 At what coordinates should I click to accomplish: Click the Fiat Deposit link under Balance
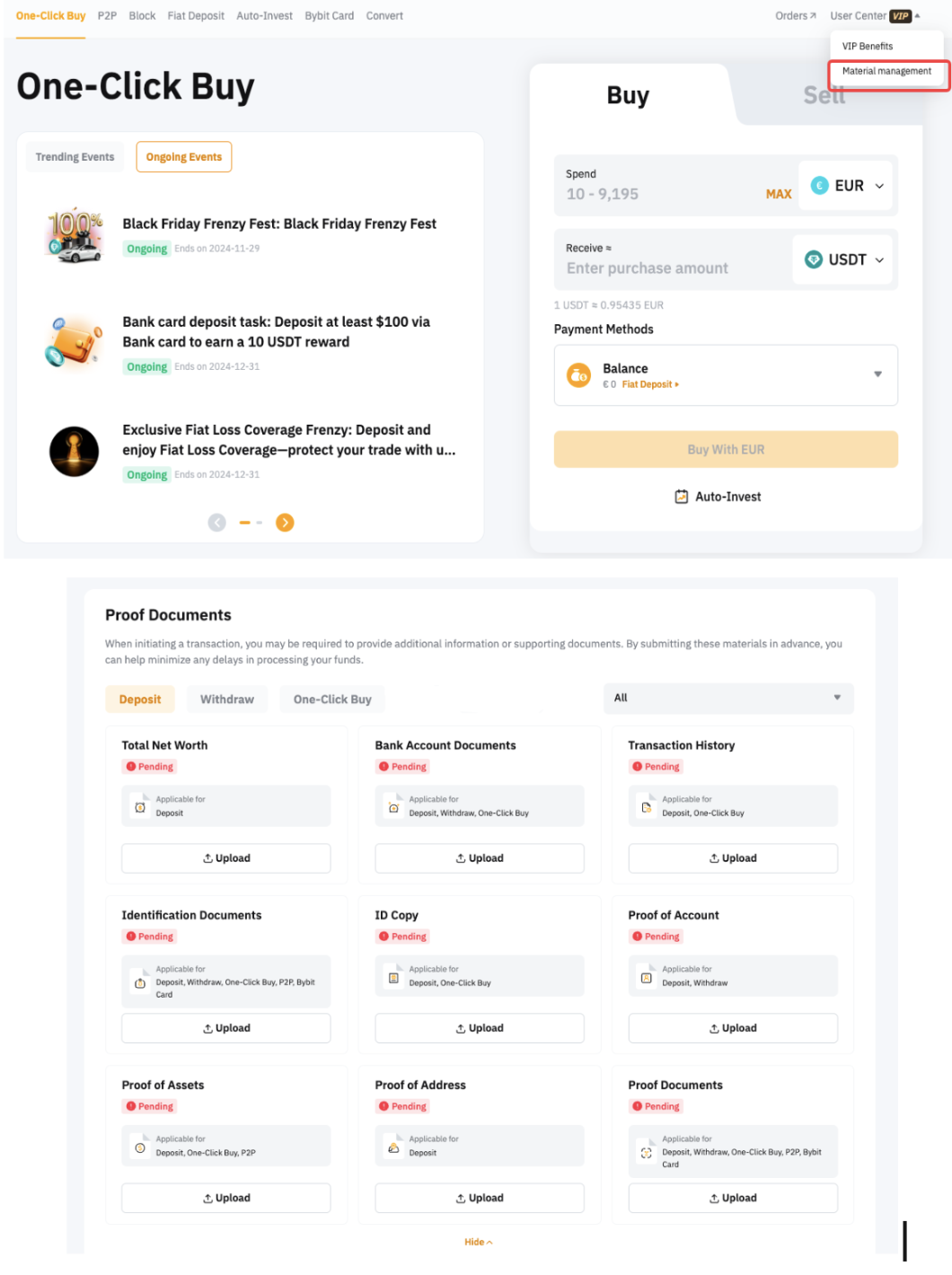tap(649, 384)
